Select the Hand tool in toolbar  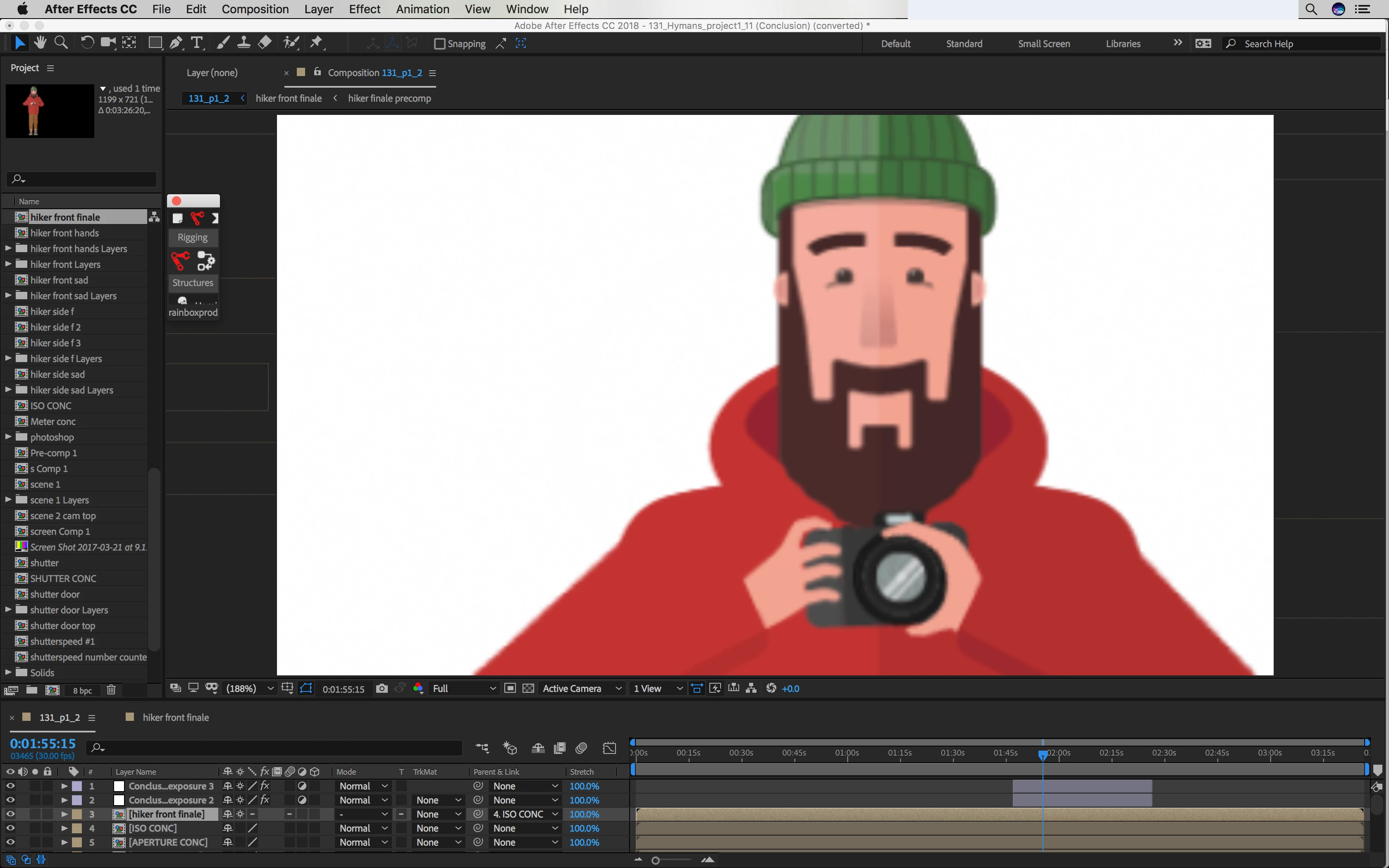click(40, 43)
